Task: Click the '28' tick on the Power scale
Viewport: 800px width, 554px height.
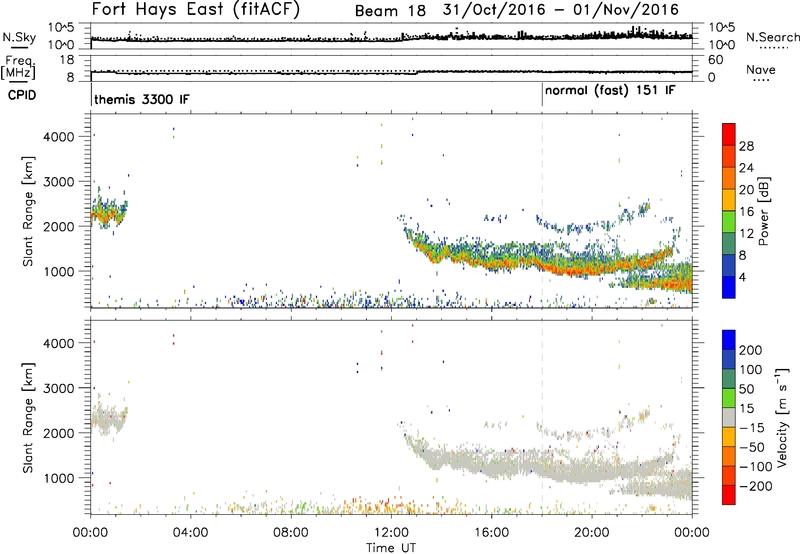Action: point(746,146)
